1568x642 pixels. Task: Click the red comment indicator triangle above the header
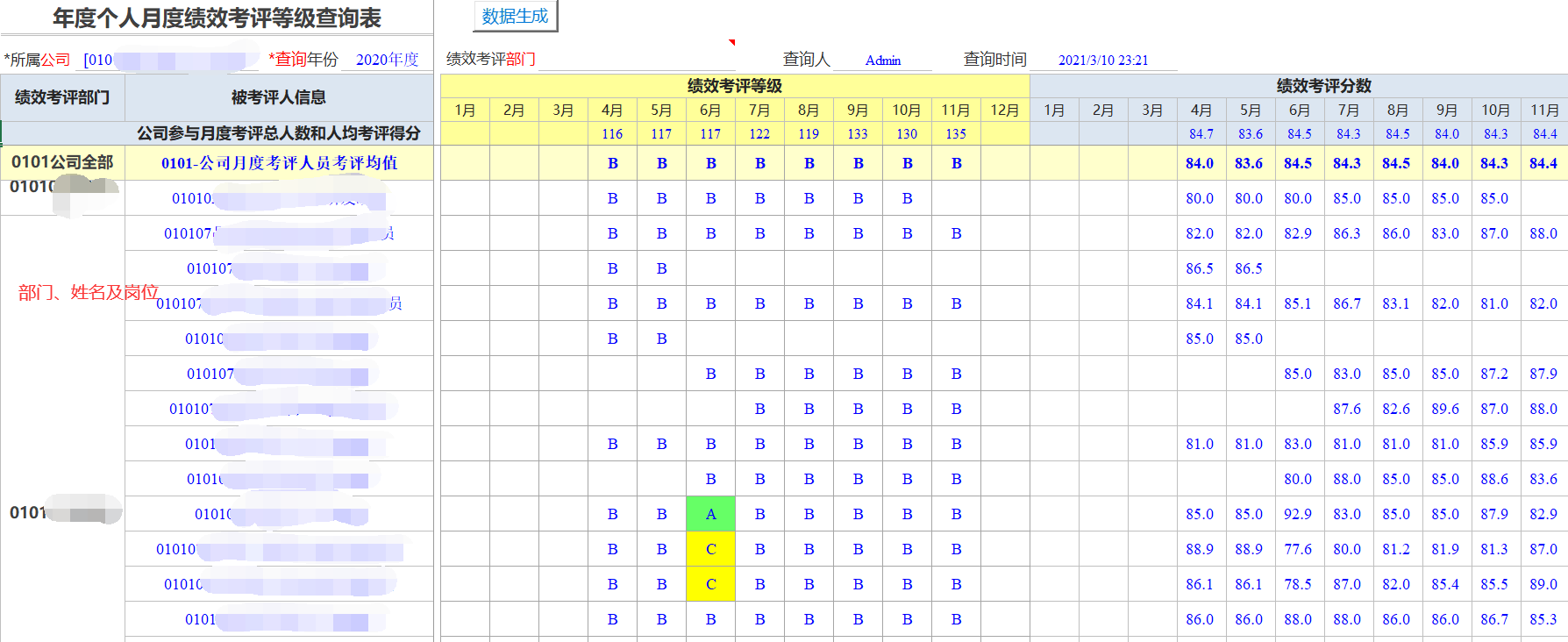point(731,42)
